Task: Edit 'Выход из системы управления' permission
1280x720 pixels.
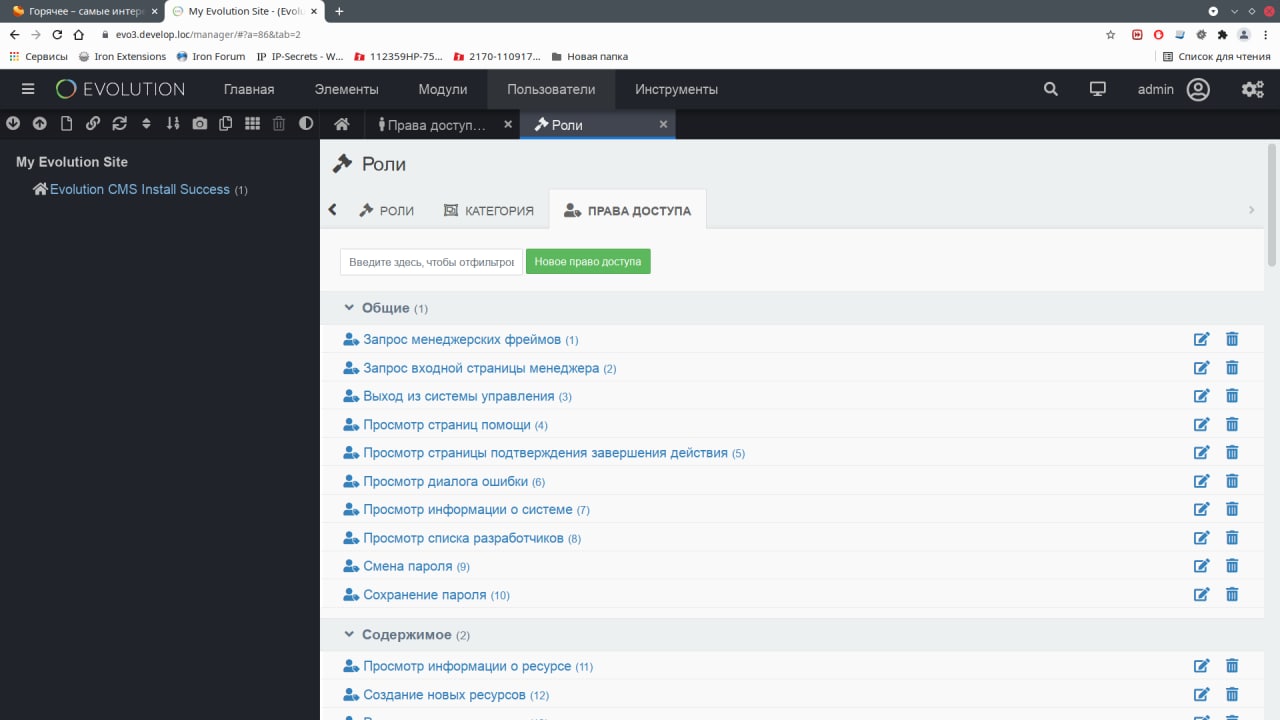Action: point(1202,396)
